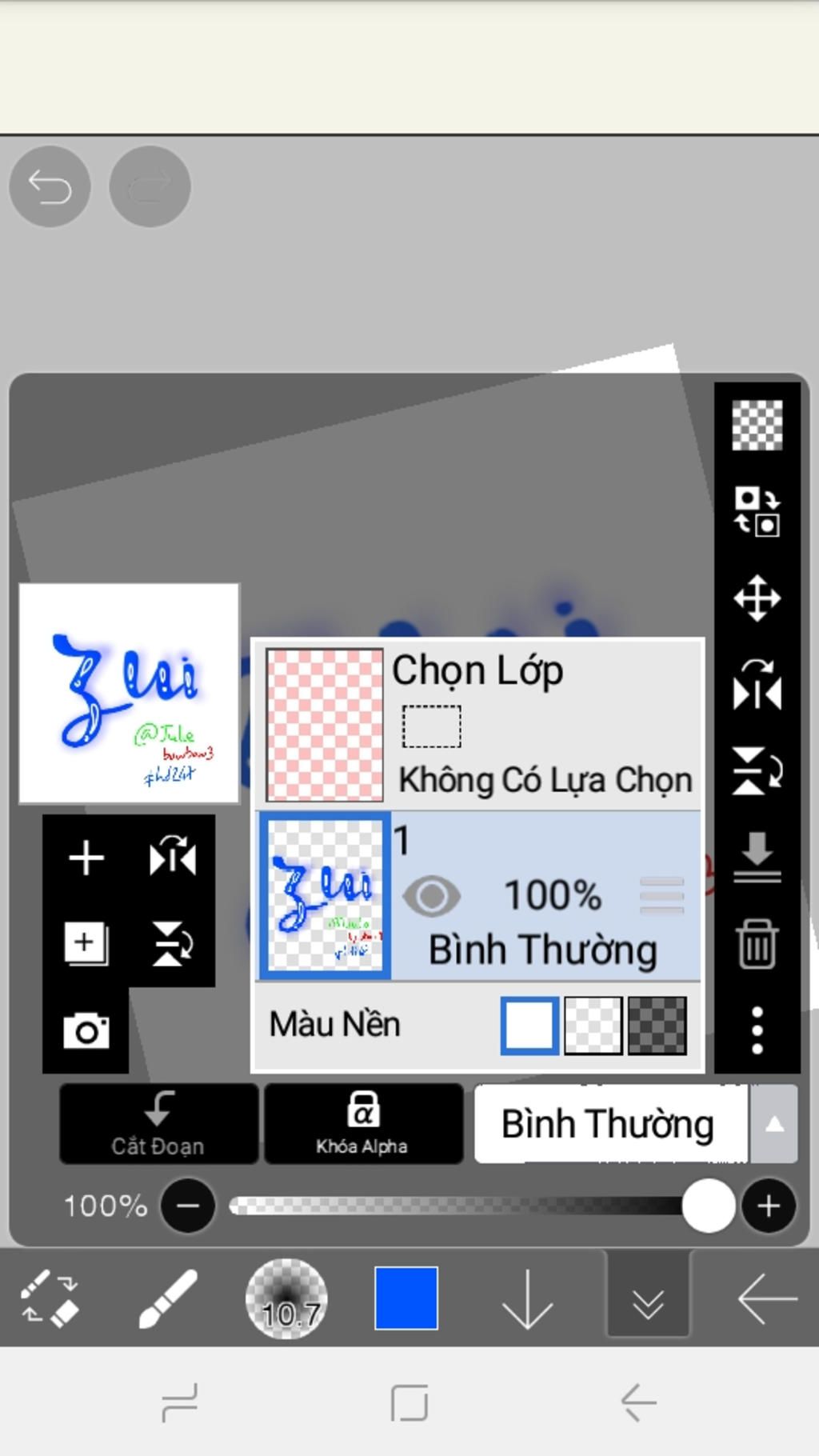Tap the Cắt Đoạn clipping button
The height and width of the screenshot is (1456, 819).
158,1123
